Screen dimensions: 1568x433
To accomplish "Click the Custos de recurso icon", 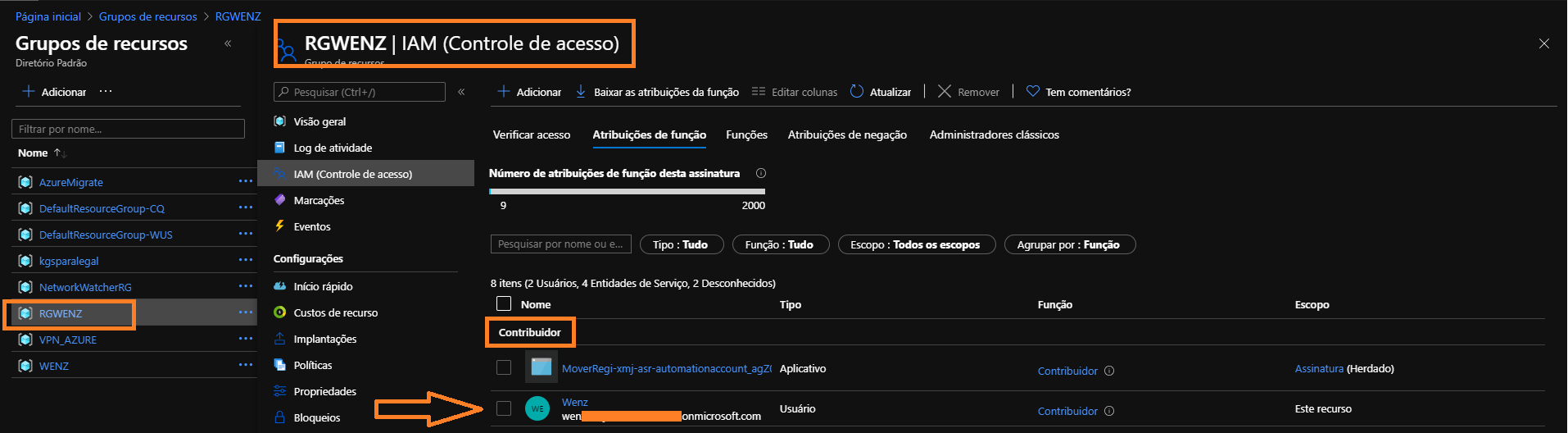I will tap(280, 312).
